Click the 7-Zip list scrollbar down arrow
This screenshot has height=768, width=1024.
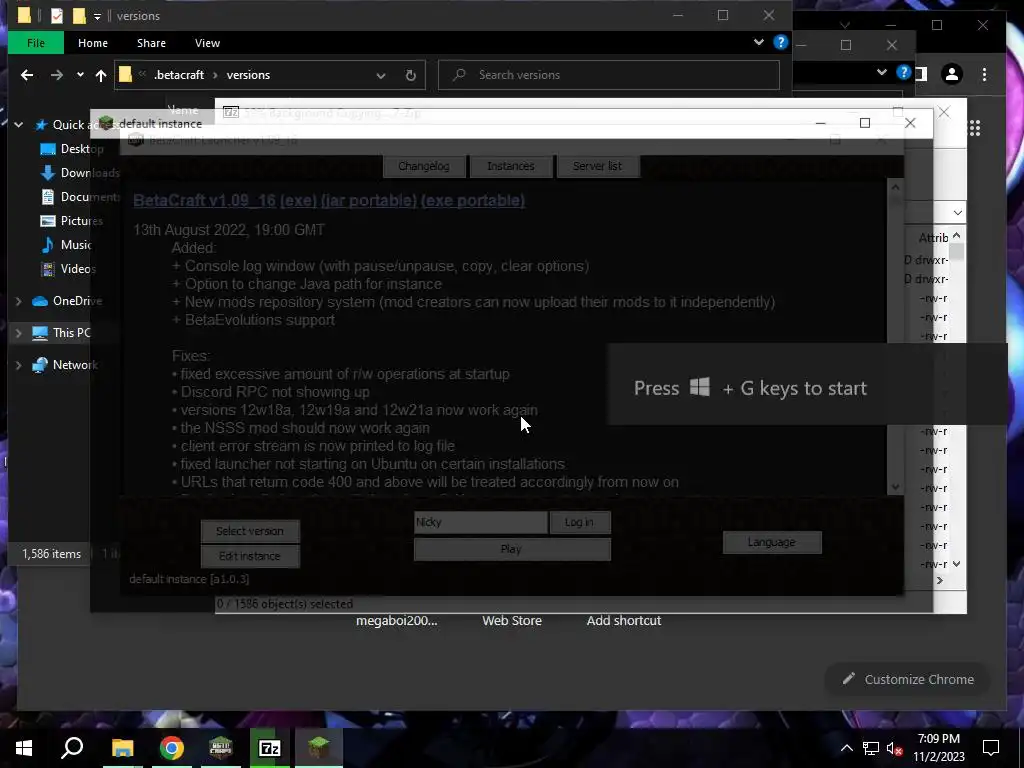(x=957, y=564)
